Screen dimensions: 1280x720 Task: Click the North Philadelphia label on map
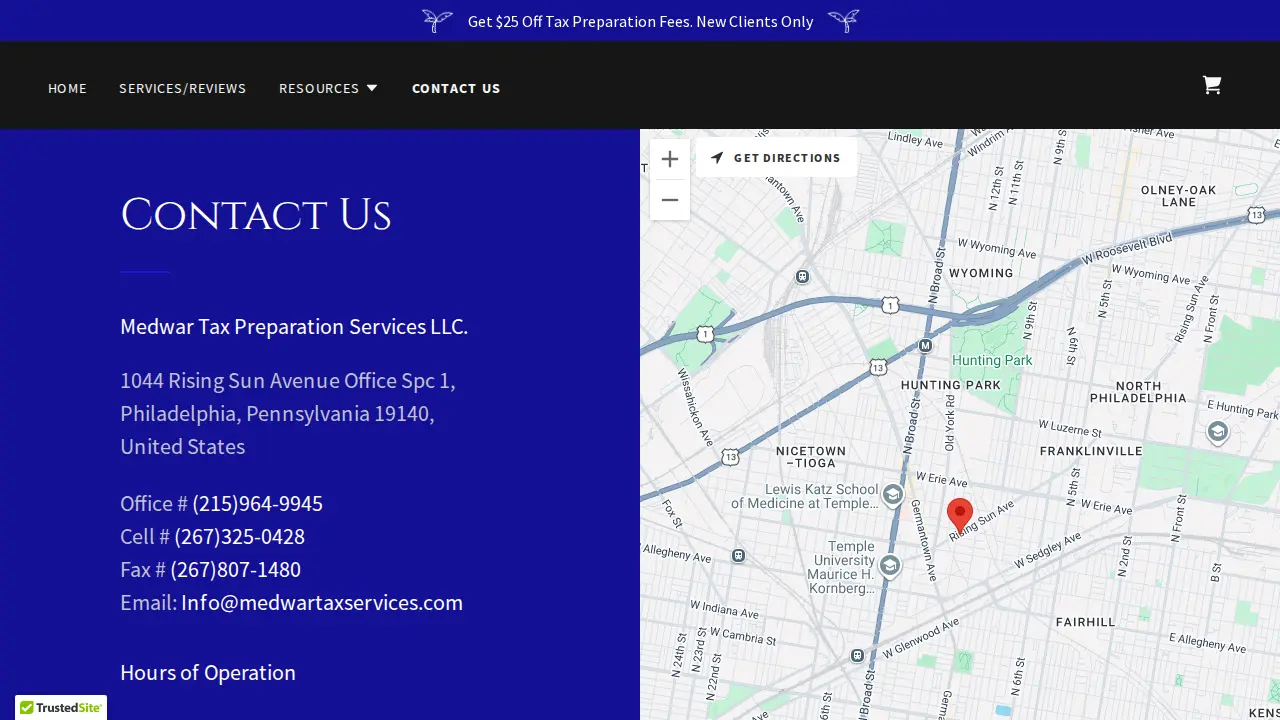[1138, 391]
